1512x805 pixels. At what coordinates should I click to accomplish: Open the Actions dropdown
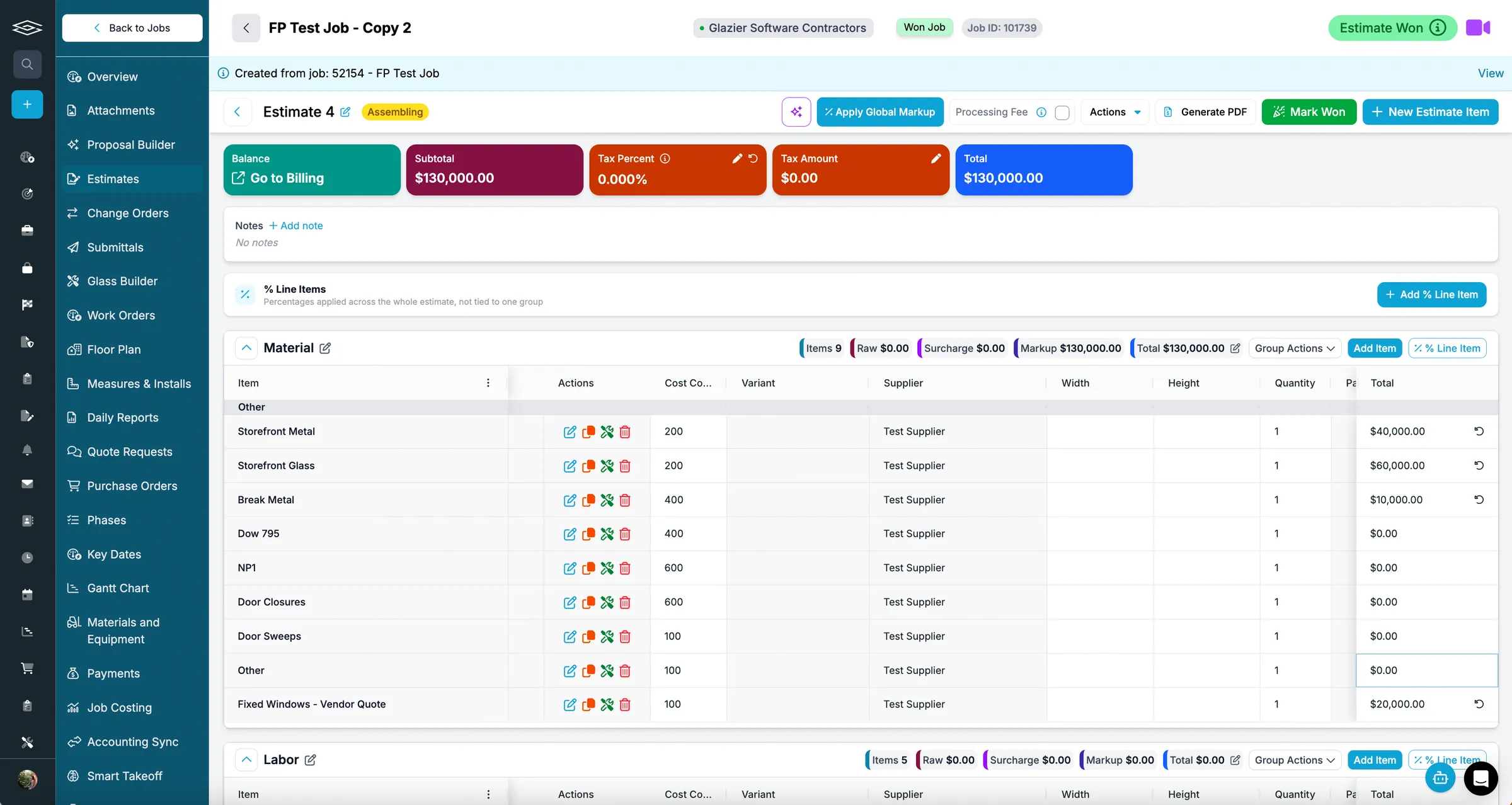(x=1115, y=111)
